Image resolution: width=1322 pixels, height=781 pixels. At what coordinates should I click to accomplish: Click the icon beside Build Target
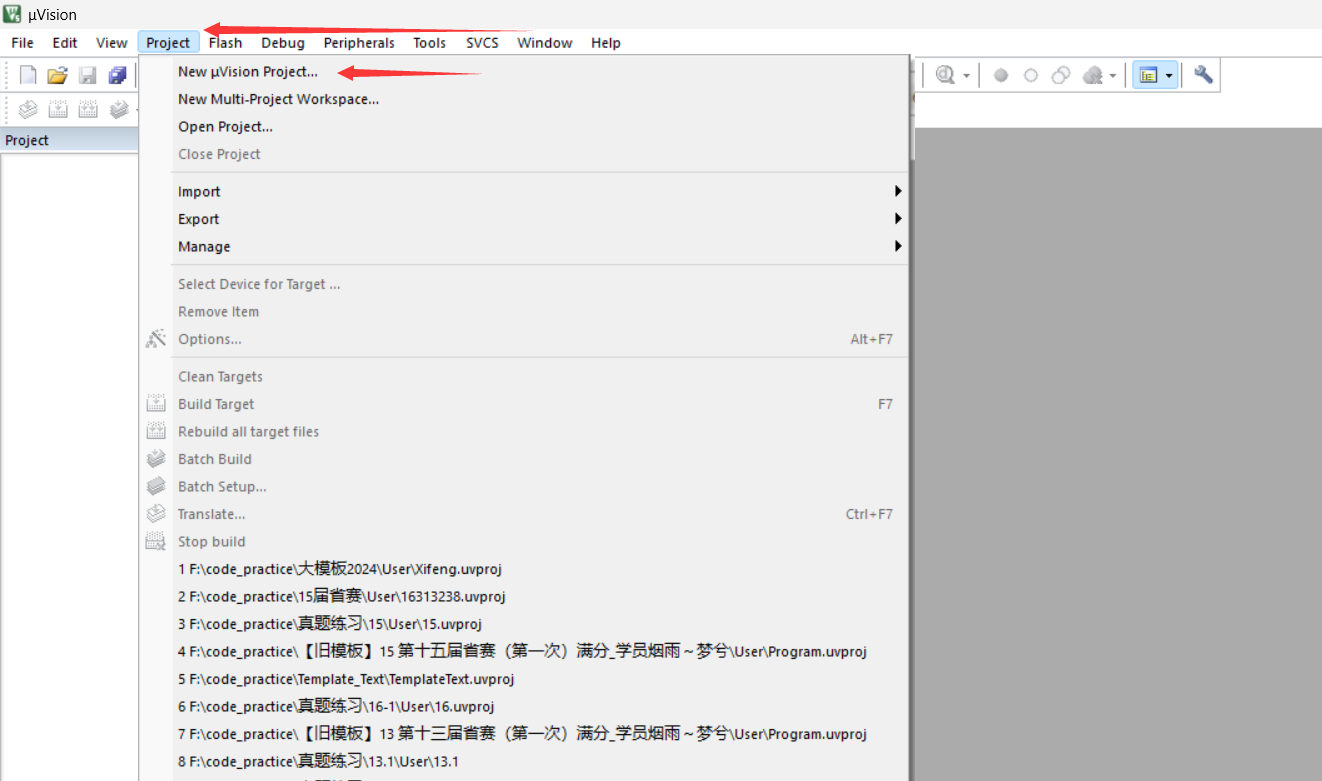coord(156,404)
